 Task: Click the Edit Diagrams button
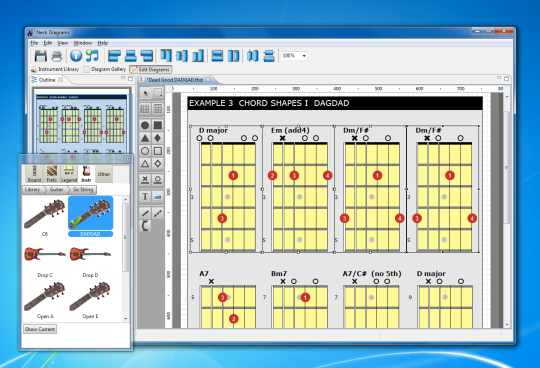[x=150, y=70]
